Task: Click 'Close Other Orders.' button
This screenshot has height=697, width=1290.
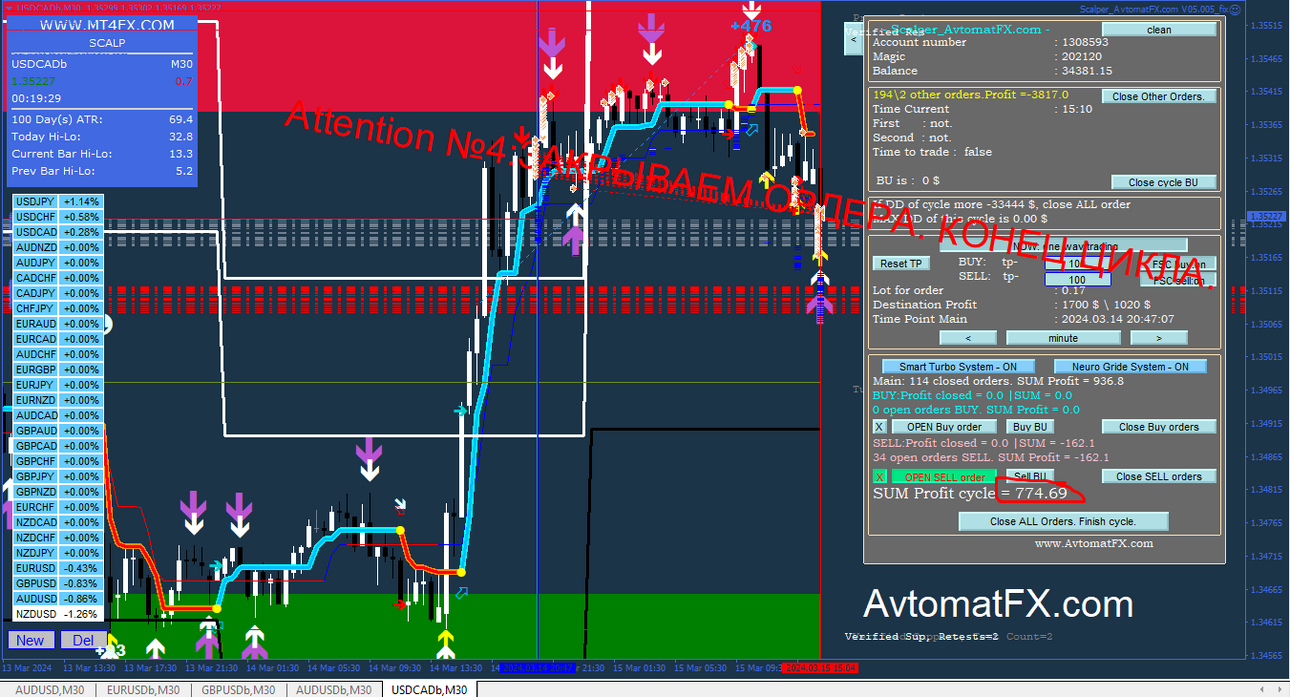Action: pos(1159,97)
